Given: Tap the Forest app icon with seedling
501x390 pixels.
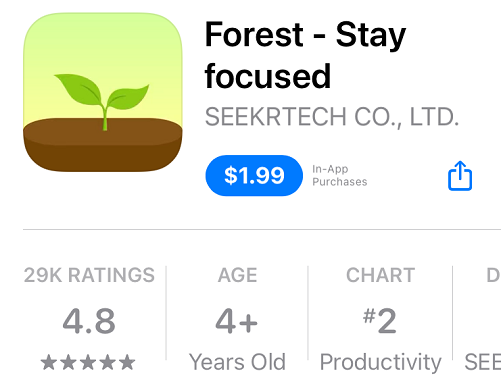Looking at the screenshot, I should click(103, 92).
